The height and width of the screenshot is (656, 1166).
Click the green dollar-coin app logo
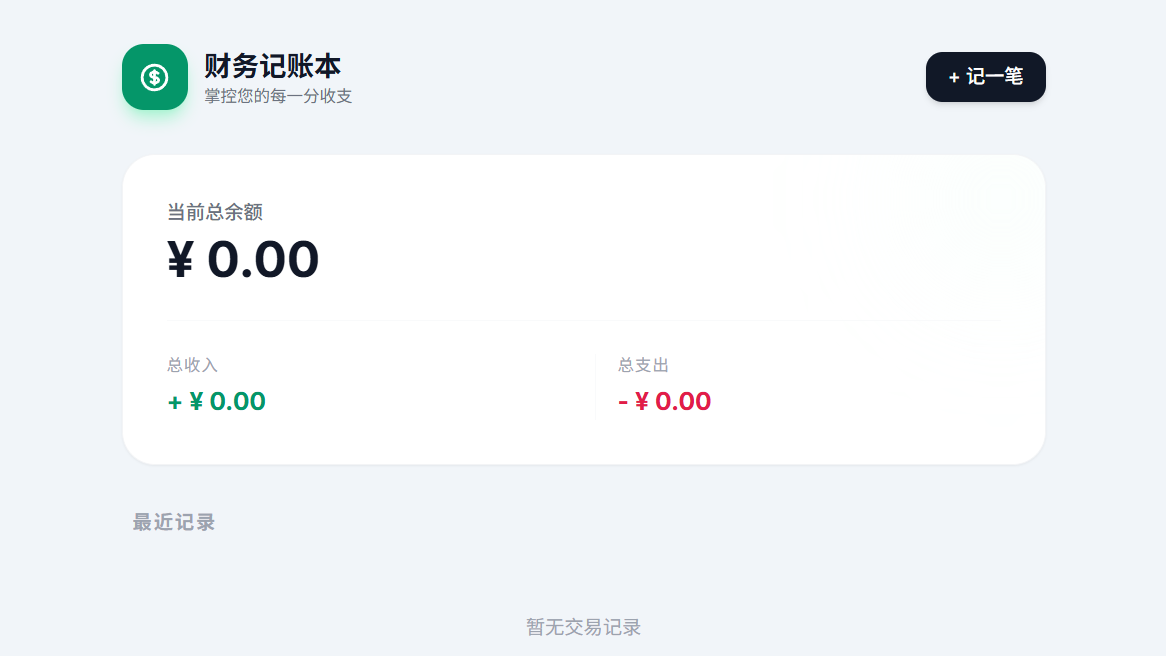click(x=155, y=77)
